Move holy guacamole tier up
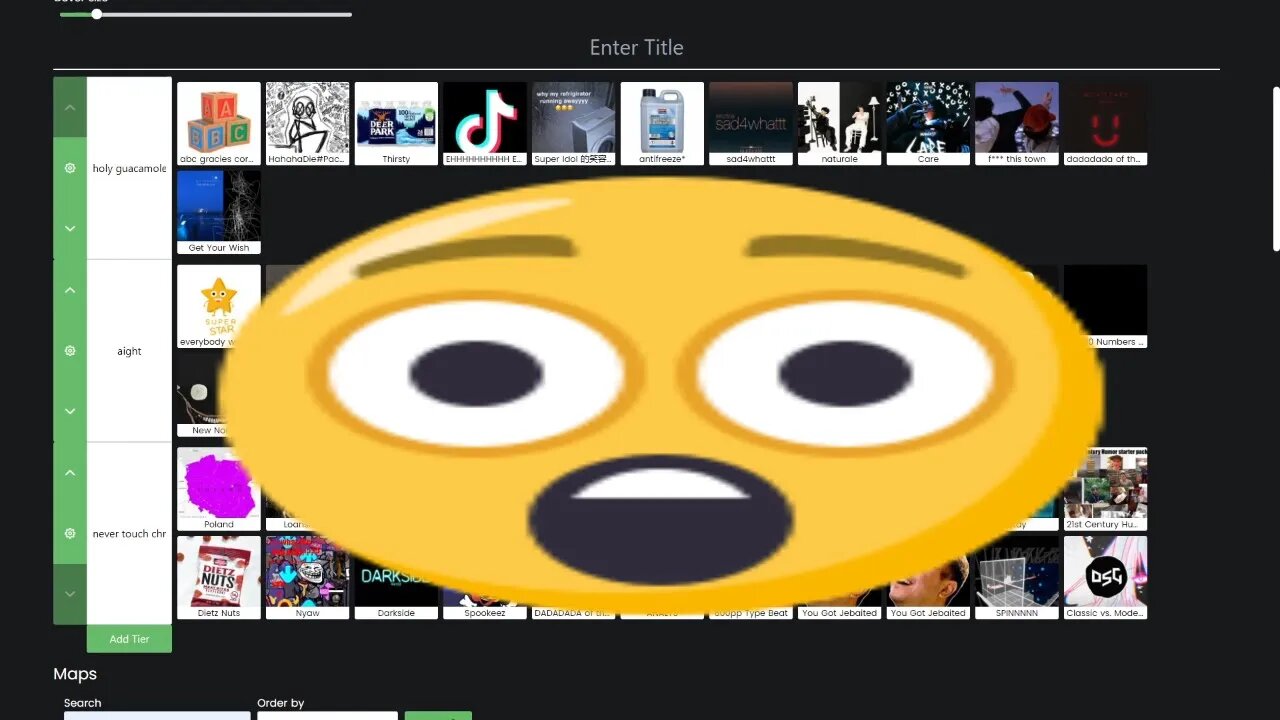Screen dimensions: 1280x720 70,107
